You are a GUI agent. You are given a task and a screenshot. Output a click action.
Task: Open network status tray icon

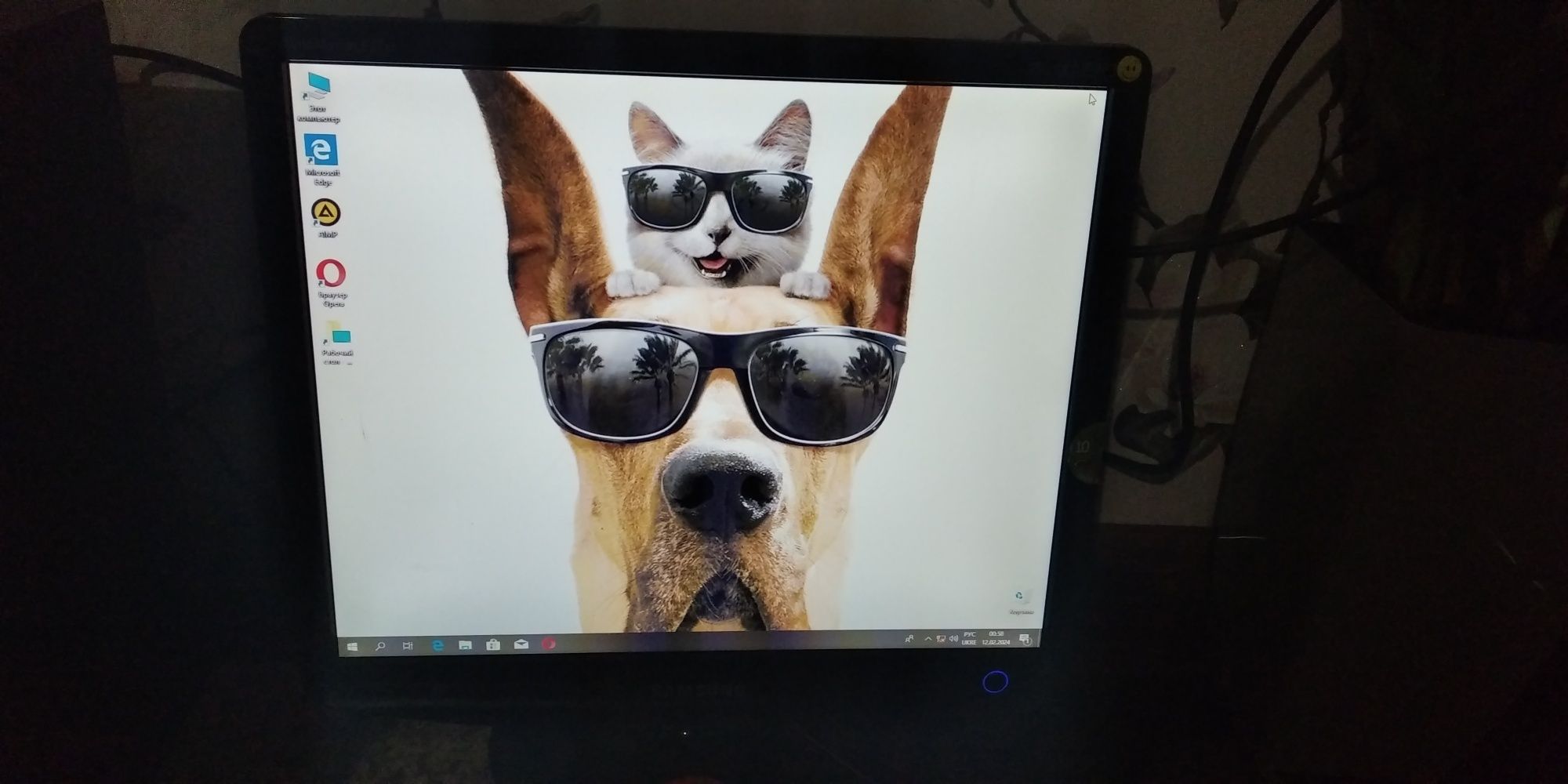tap(941, 639)
